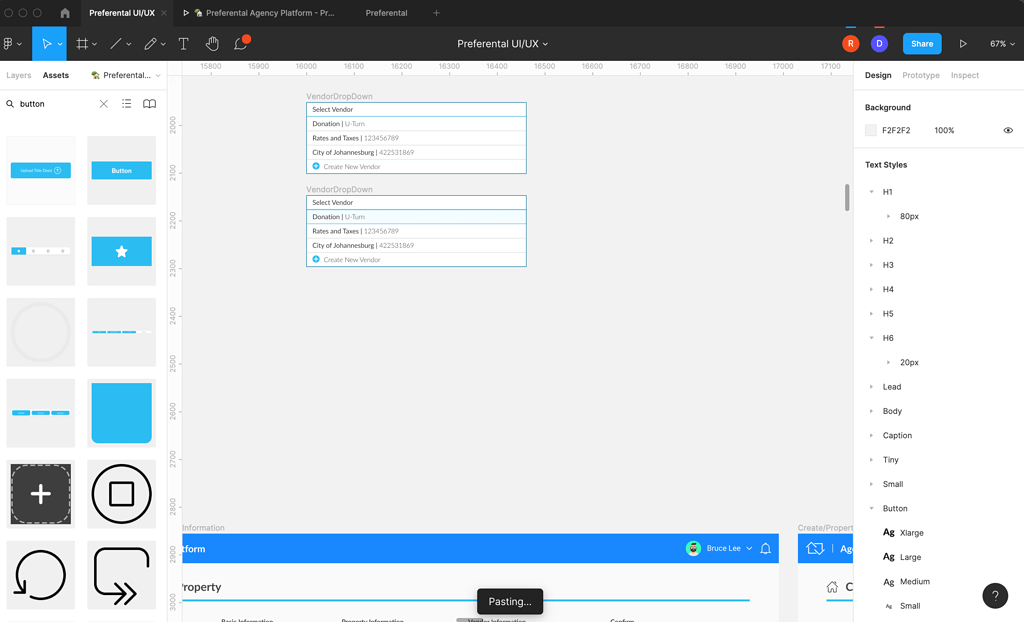Viewport: 1024px width, 622px height.
Task: Switch to the Design tab
Action: [x=878, y=75]
